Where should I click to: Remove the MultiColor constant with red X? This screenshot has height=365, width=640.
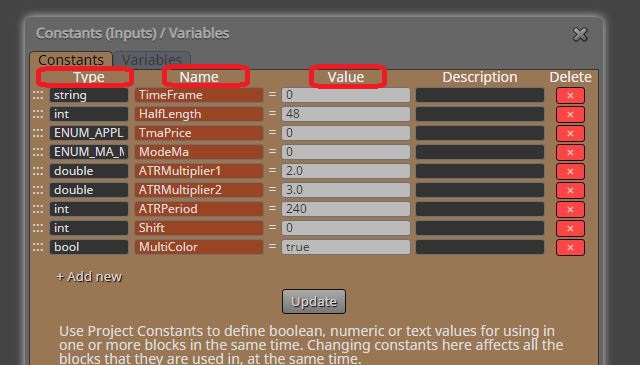[570, 247]
